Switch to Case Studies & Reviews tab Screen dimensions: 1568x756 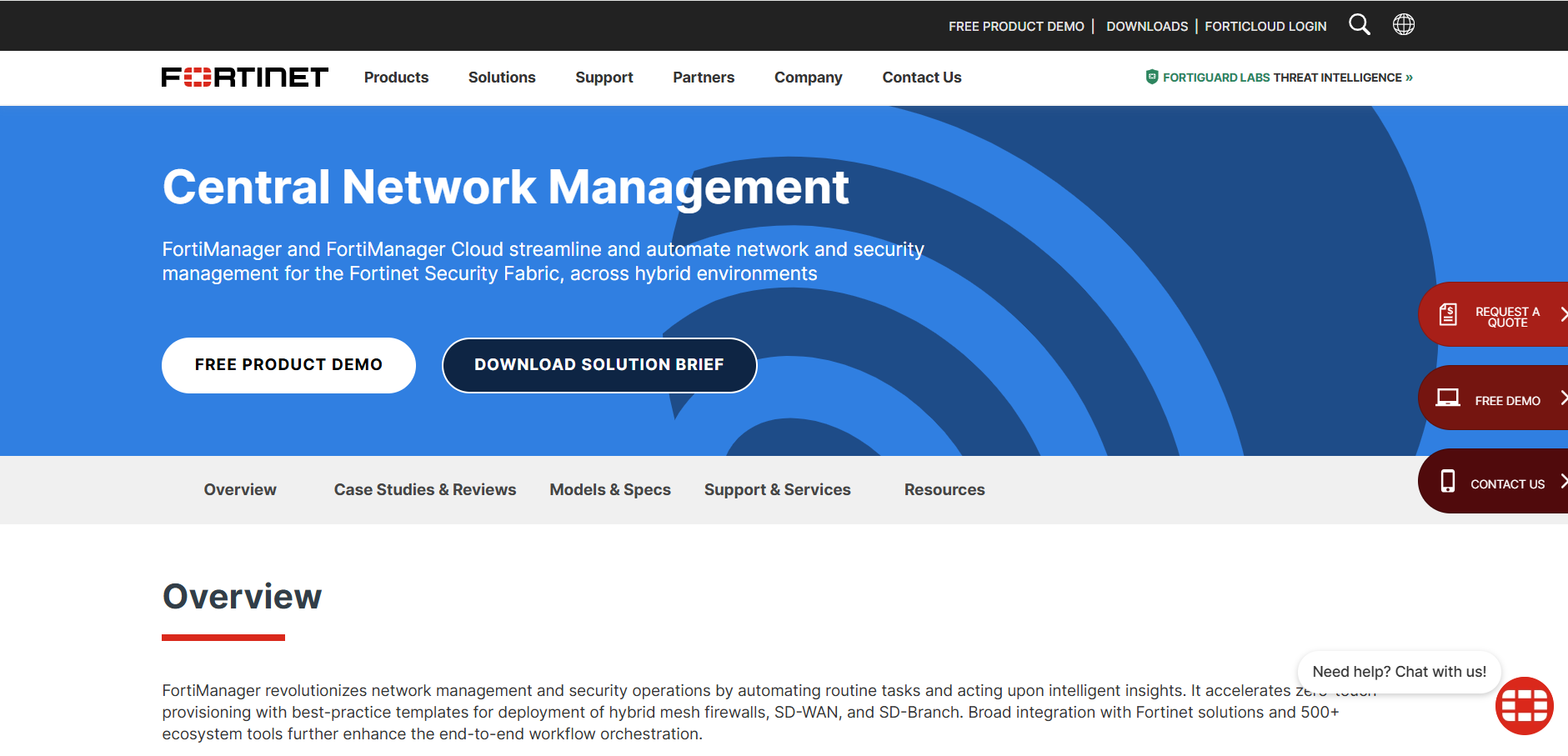click(425, 490)
